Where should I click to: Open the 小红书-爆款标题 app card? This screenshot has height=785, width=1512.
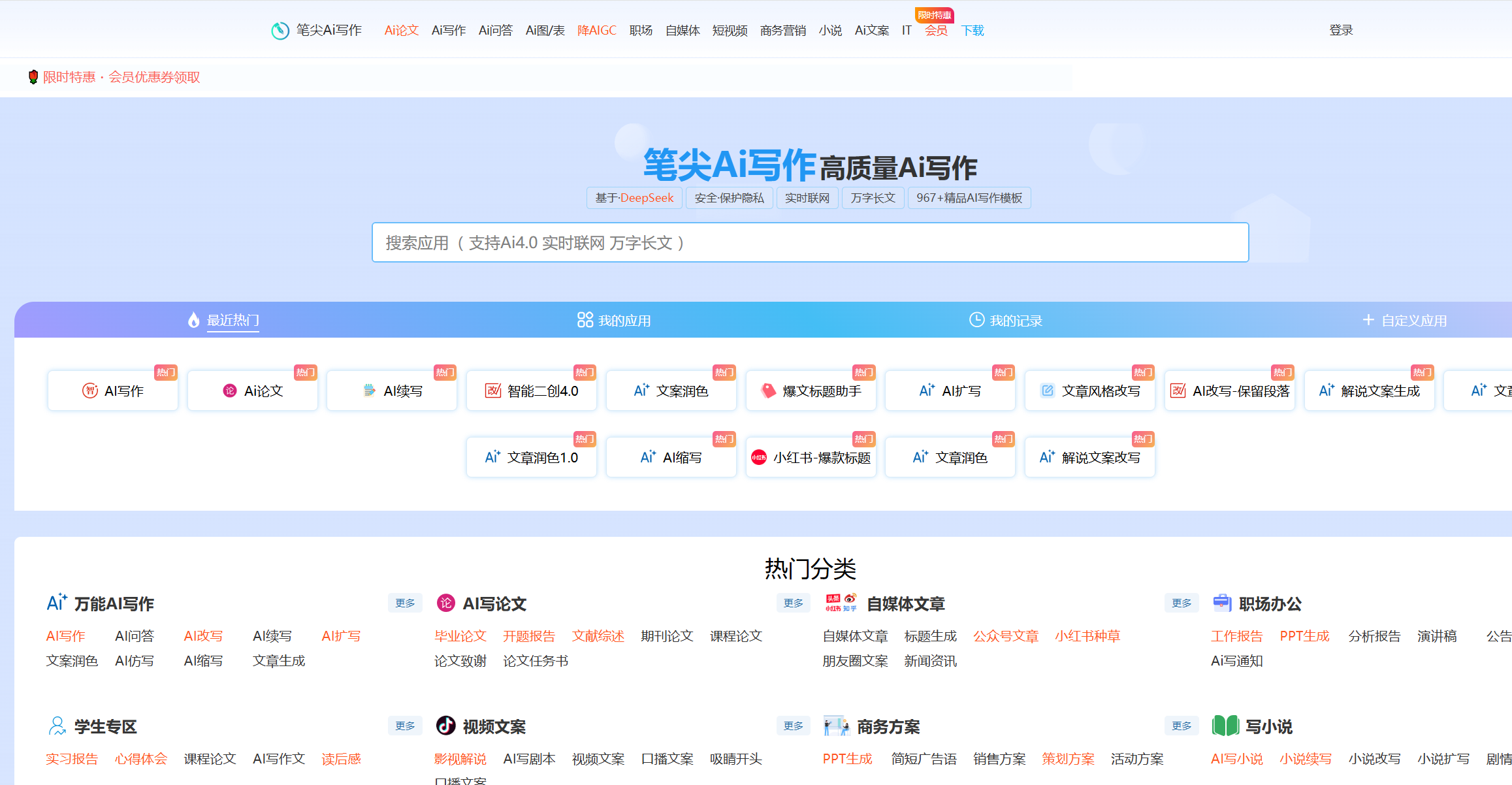pos(811,458)
